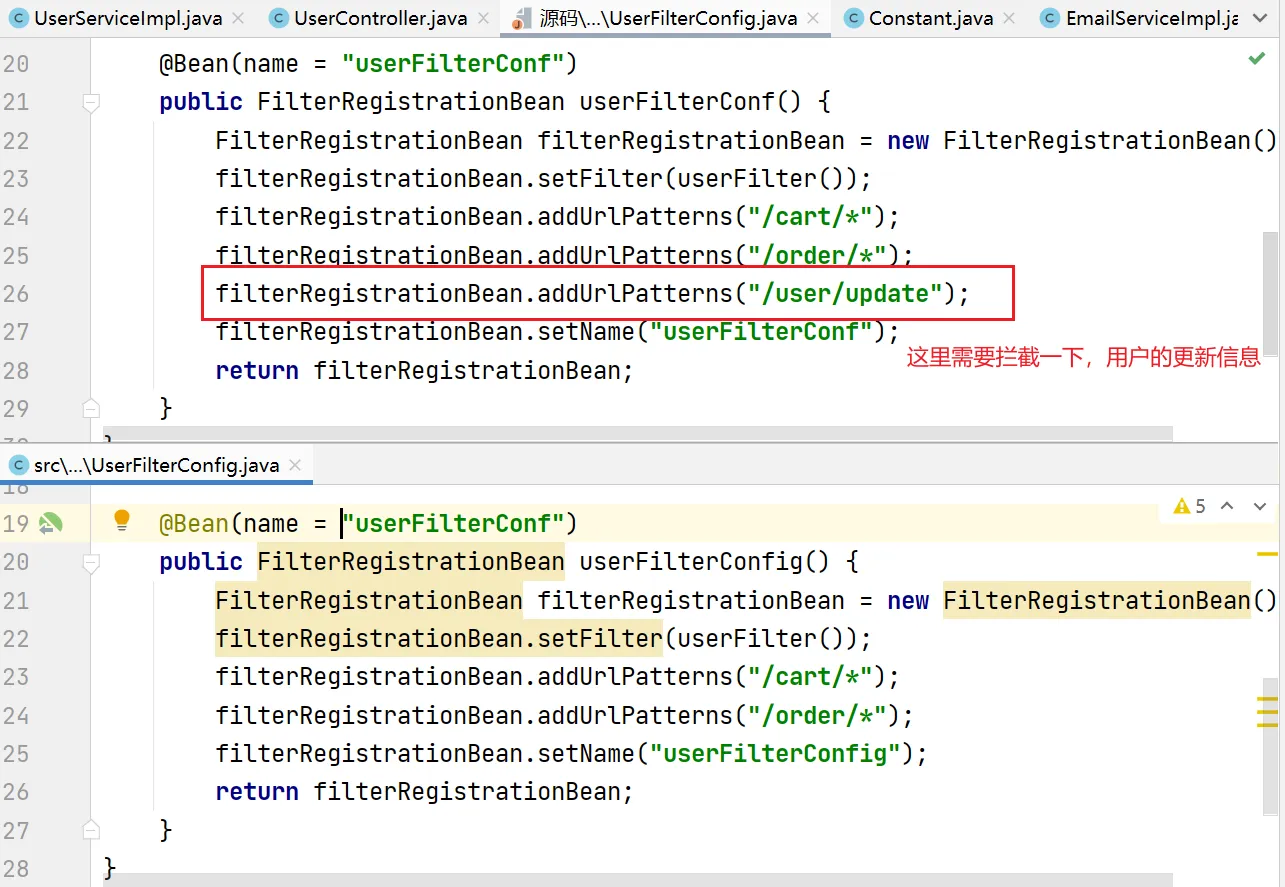Click the topmost yellow warning stripe in lower editor
Image resolution: width=1285 pixels, height=887 pixels.
[1268, 553]
